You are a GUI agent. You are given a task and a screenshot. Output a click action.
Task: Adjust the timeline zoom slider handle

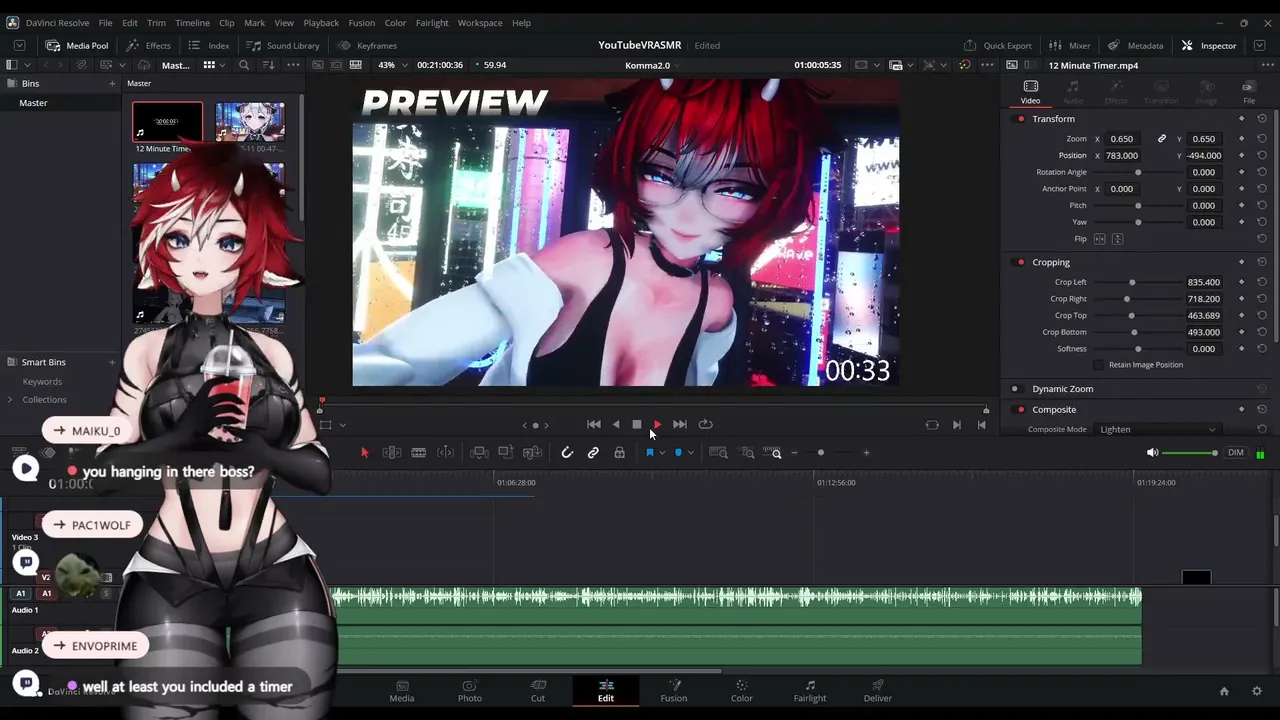(821, 453)
